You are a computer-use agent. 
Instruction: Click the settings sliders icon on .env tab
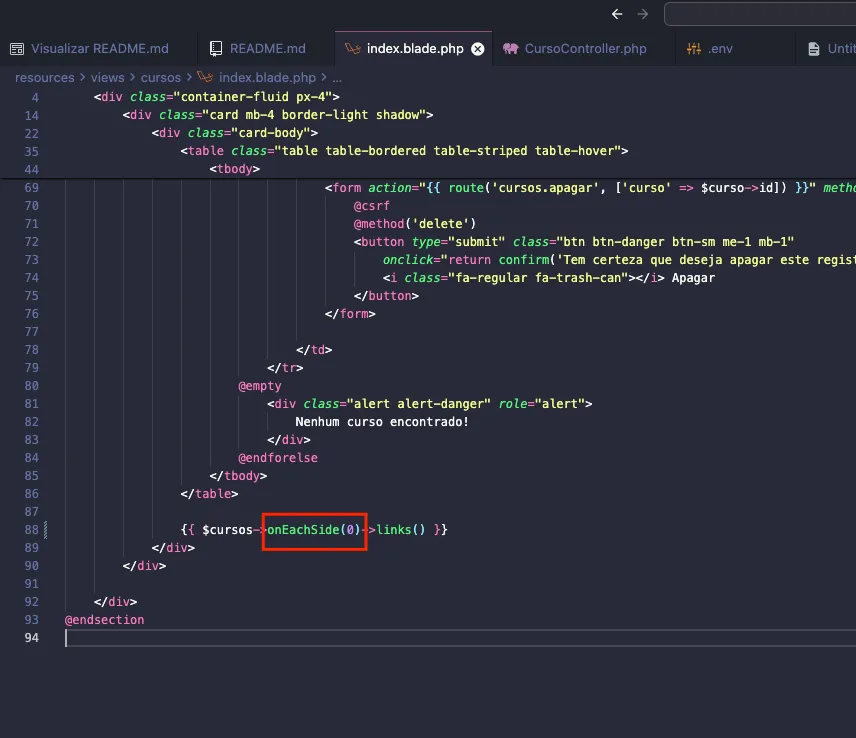(x=695, y=48)
